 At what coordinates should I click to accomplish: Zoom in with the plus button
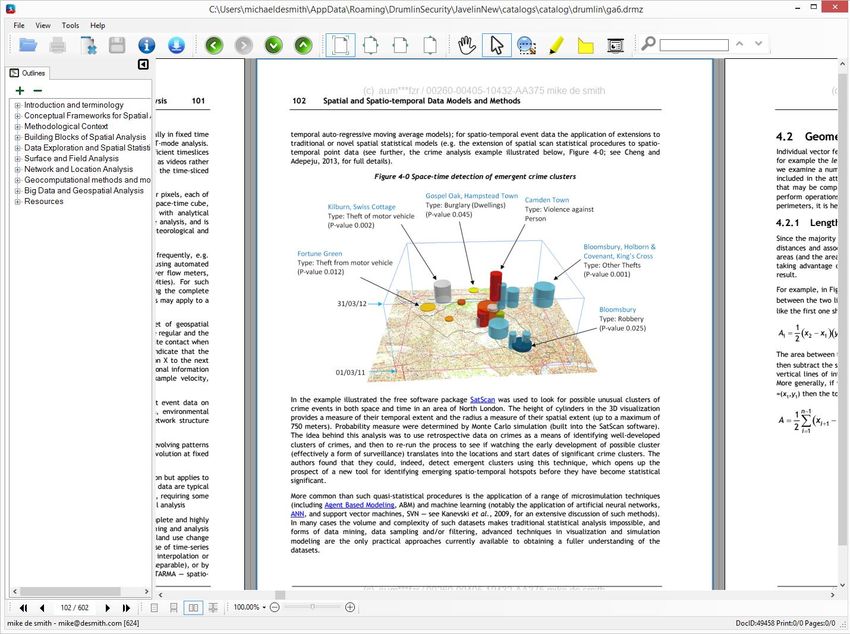tap(350, 607)
